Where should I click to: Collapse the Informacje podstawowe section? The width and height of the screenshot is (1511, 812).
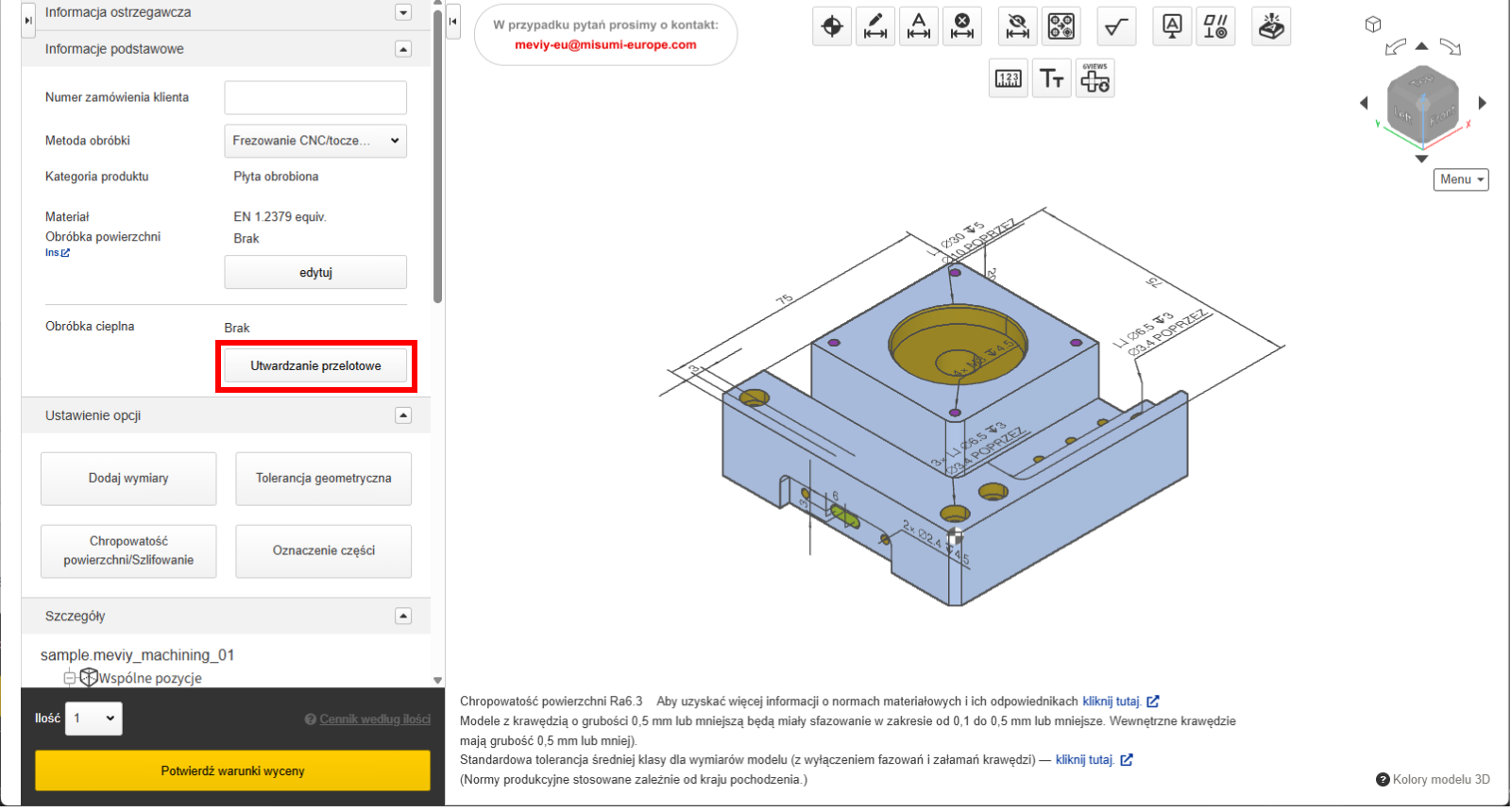point(403,49)
